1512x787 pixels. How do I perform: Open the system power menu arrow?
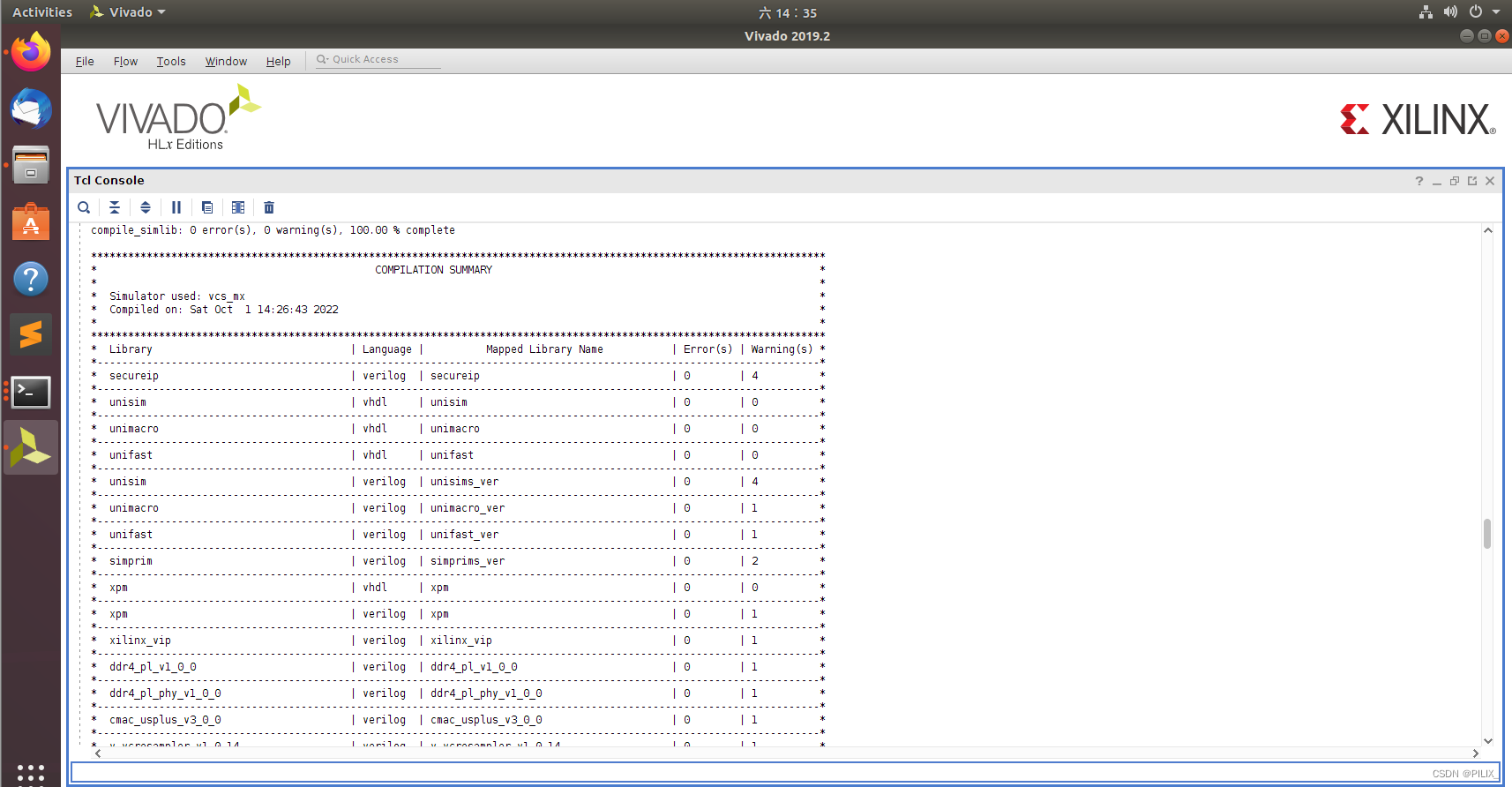(1496, 12)
